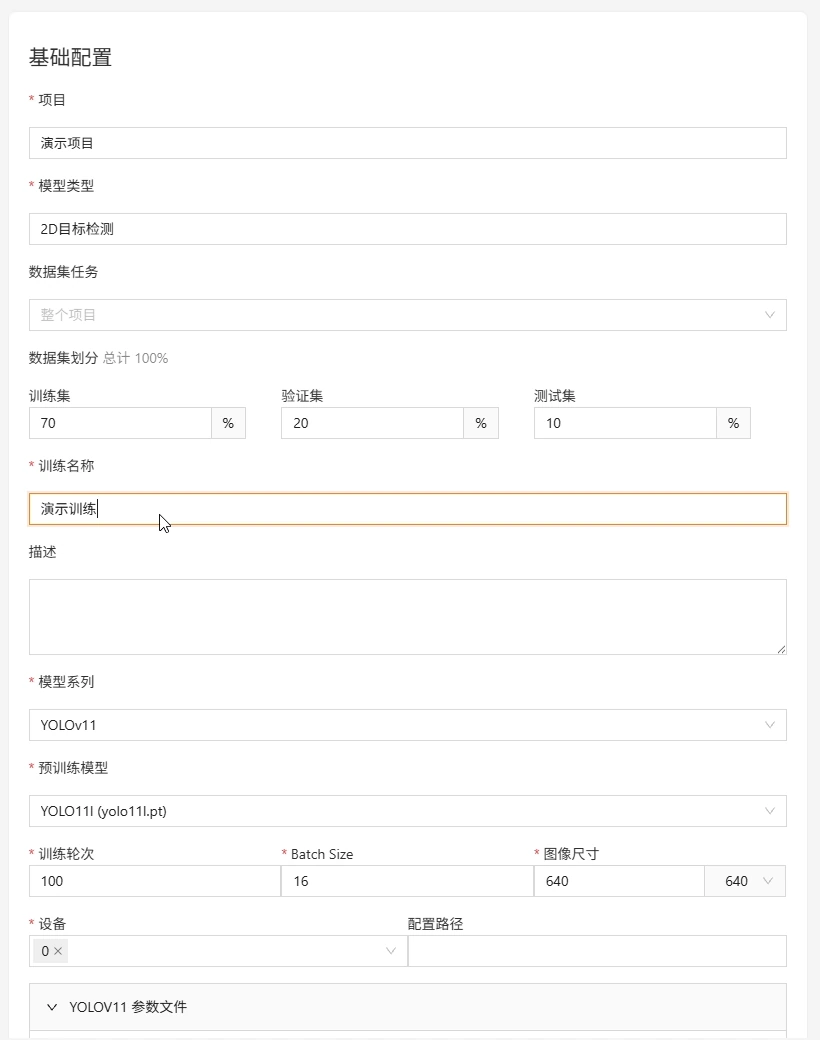Remove device tag 0 via its x icon
The image size is (820, 1040).
click(x=58, y=951)
